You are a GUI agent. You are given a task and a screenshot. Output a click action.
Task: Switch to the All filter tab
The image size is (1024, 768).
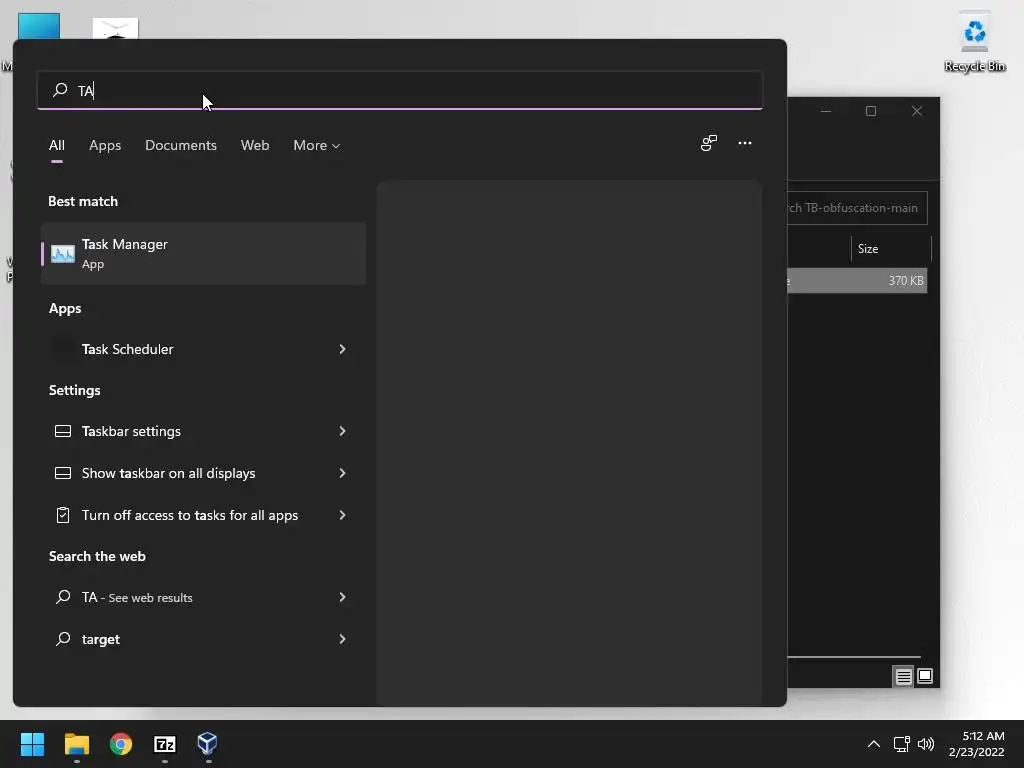[x=57, y=145]
